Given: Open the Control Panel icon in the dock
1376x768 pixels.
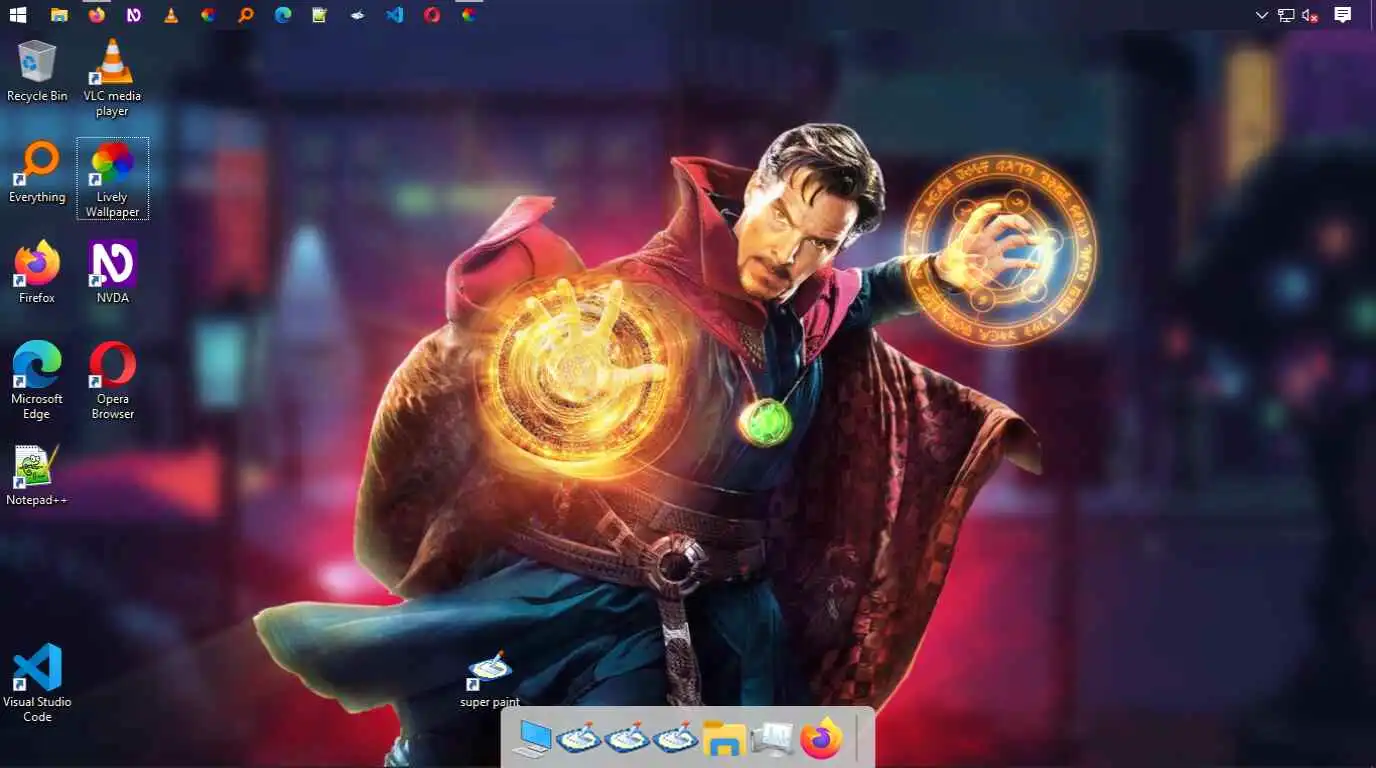Looking at the screenshot, I should 772,739.
